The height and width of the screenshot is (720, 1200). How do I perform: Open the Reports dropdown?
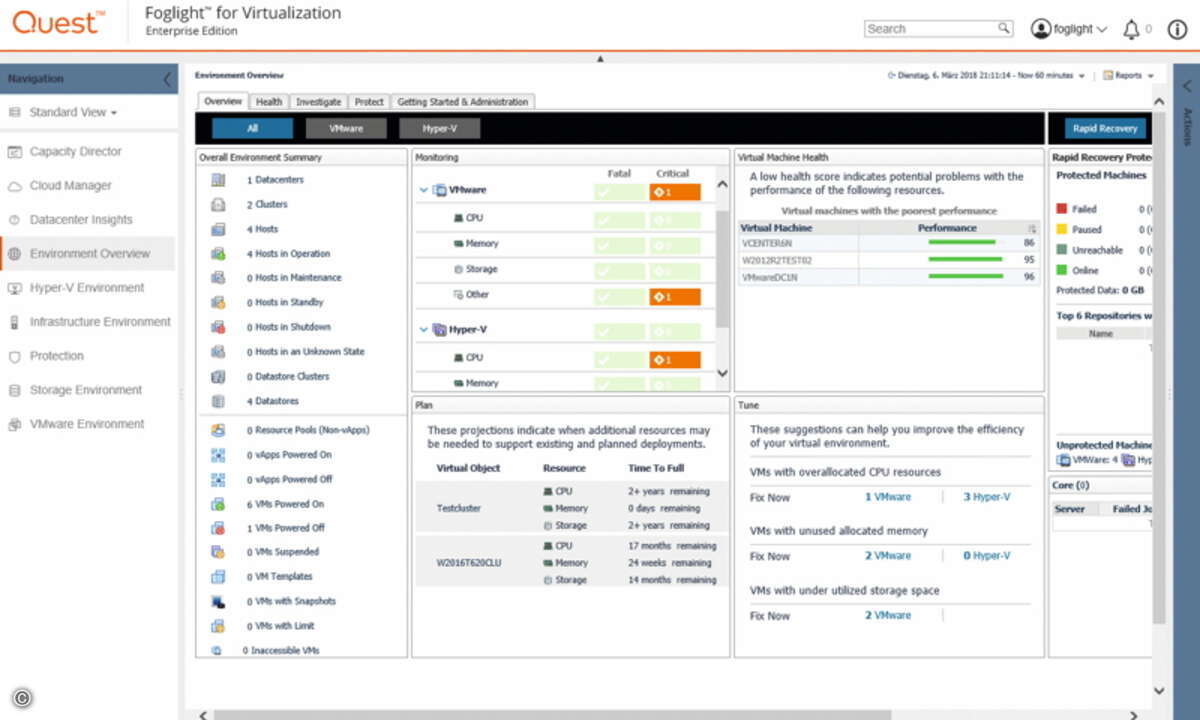click(x=1128, y=76)
